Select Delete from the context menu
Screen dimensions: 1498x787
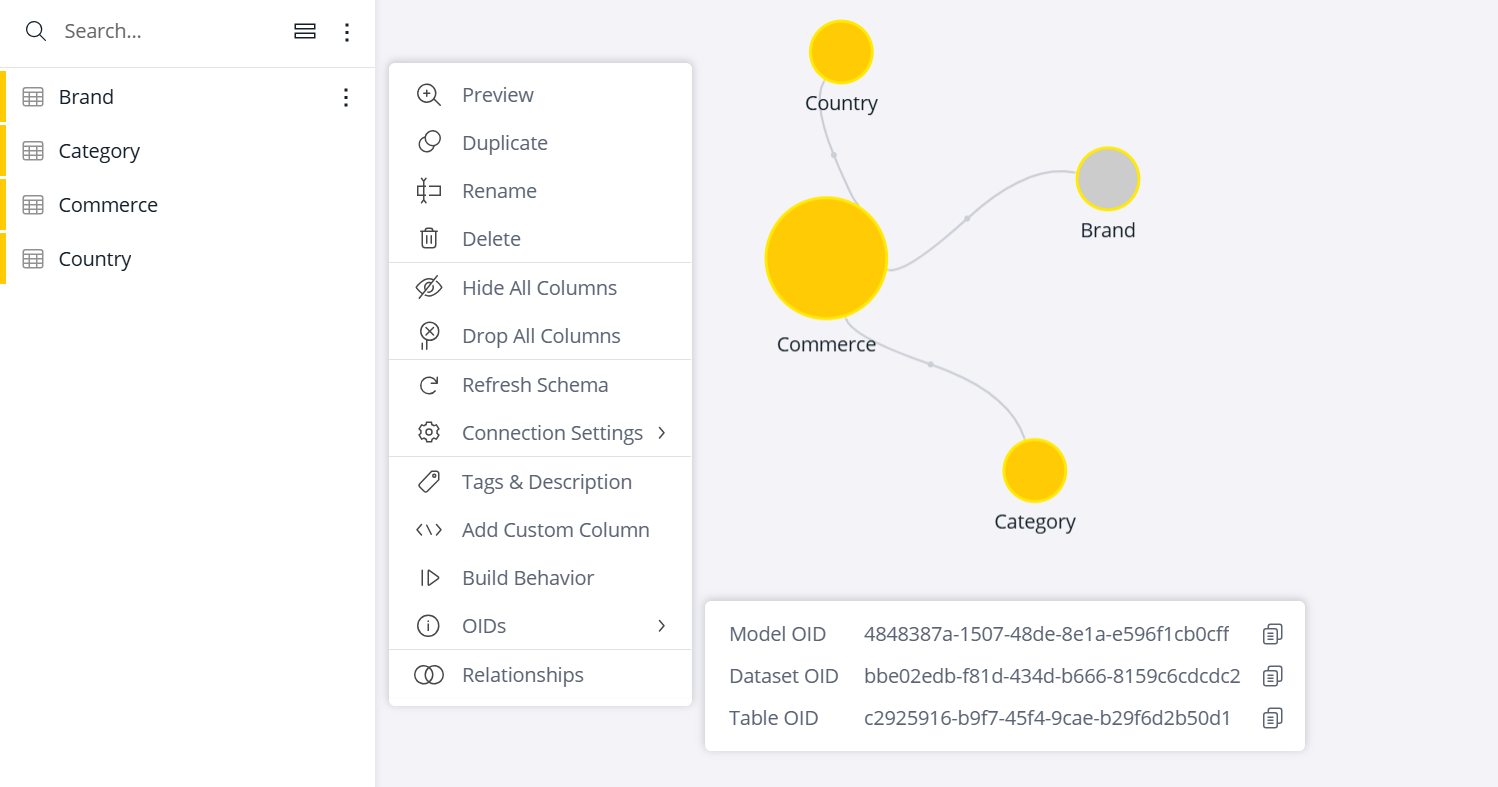tap(491, 239)
